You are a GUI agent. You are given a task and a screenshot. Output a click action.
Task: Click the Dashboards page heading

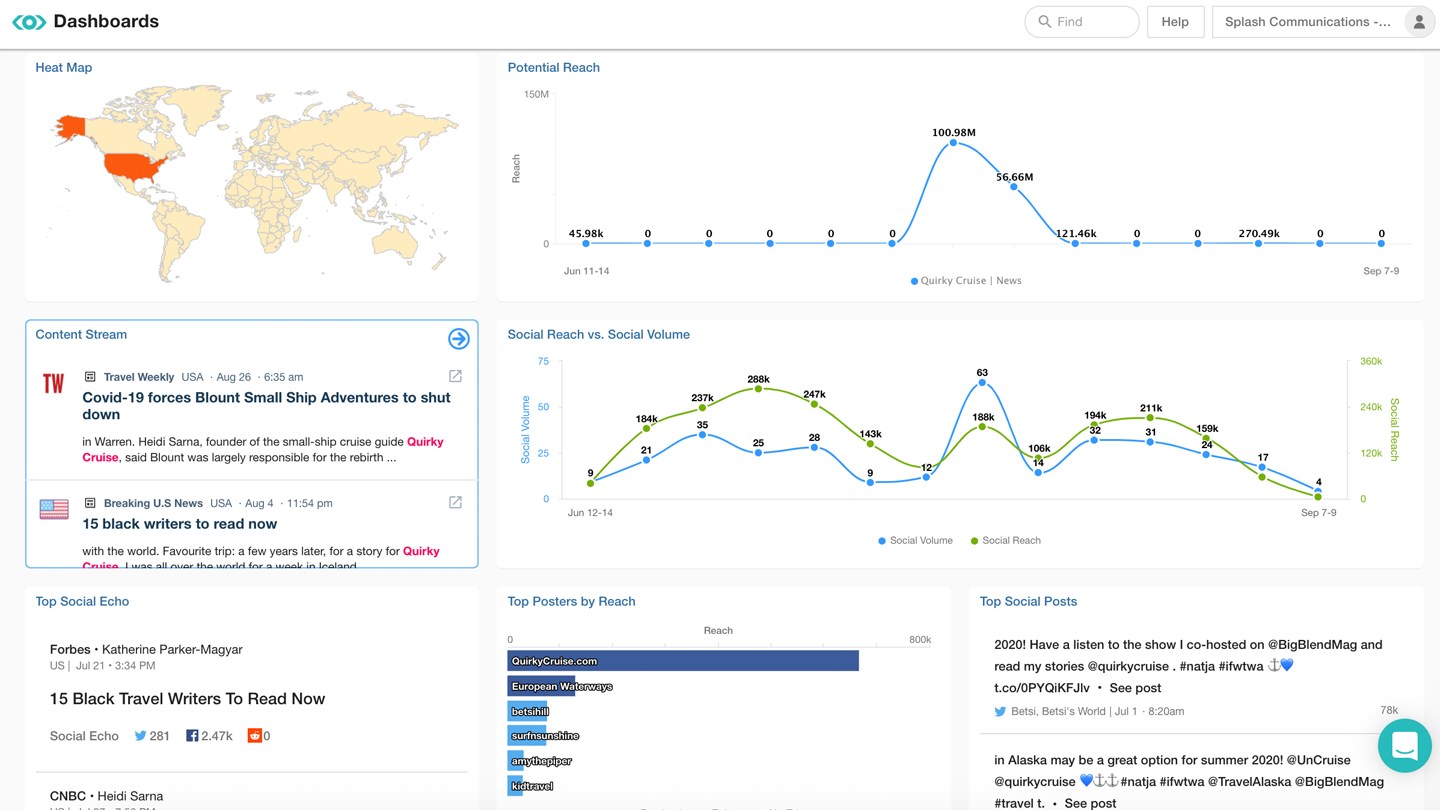coord(106,22)
